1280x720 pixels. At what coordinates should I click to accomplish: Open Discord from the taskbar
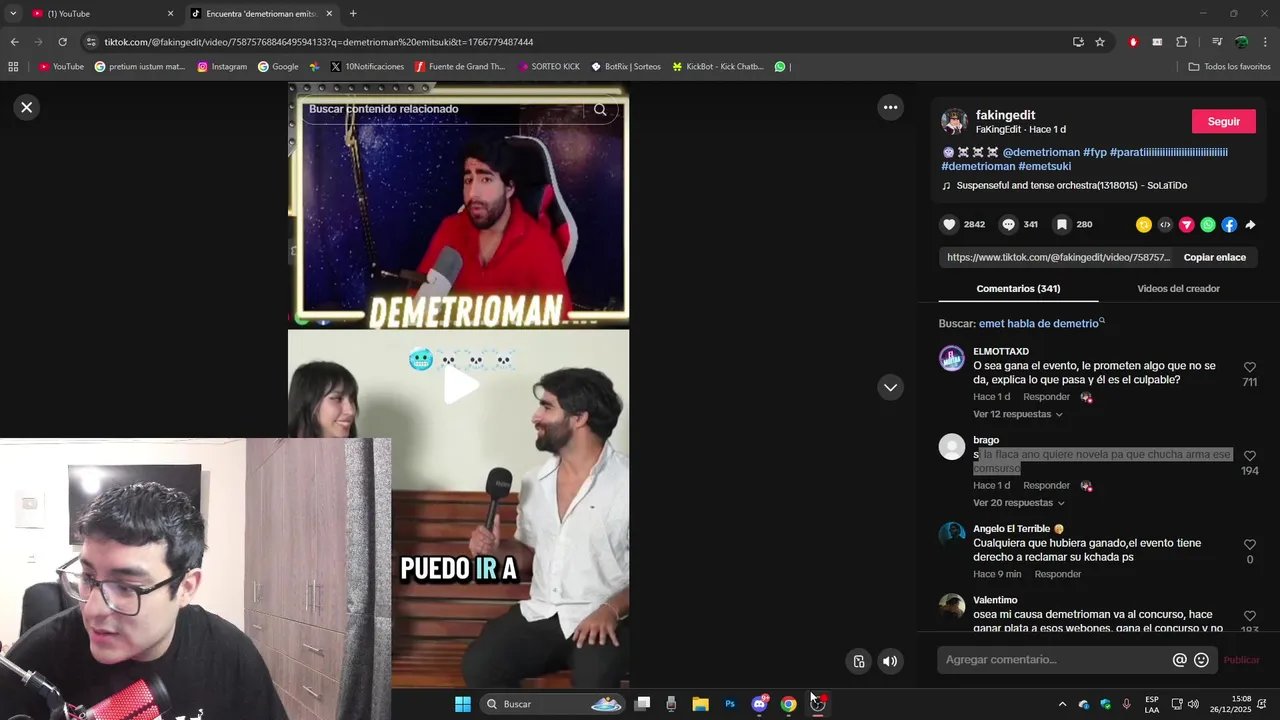pos(760,704)
